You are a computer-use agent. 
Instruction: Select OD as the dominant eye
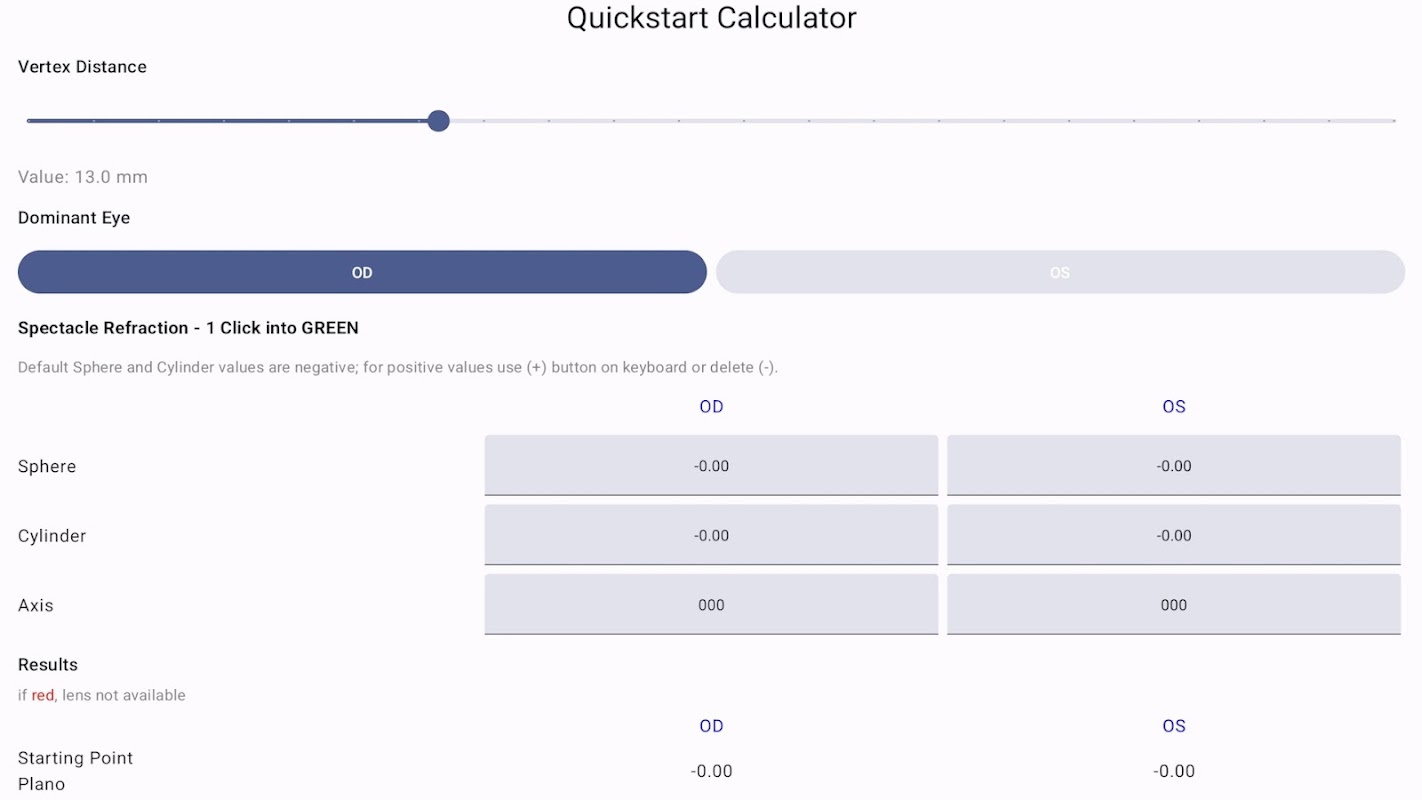click(x=362, y=272)
